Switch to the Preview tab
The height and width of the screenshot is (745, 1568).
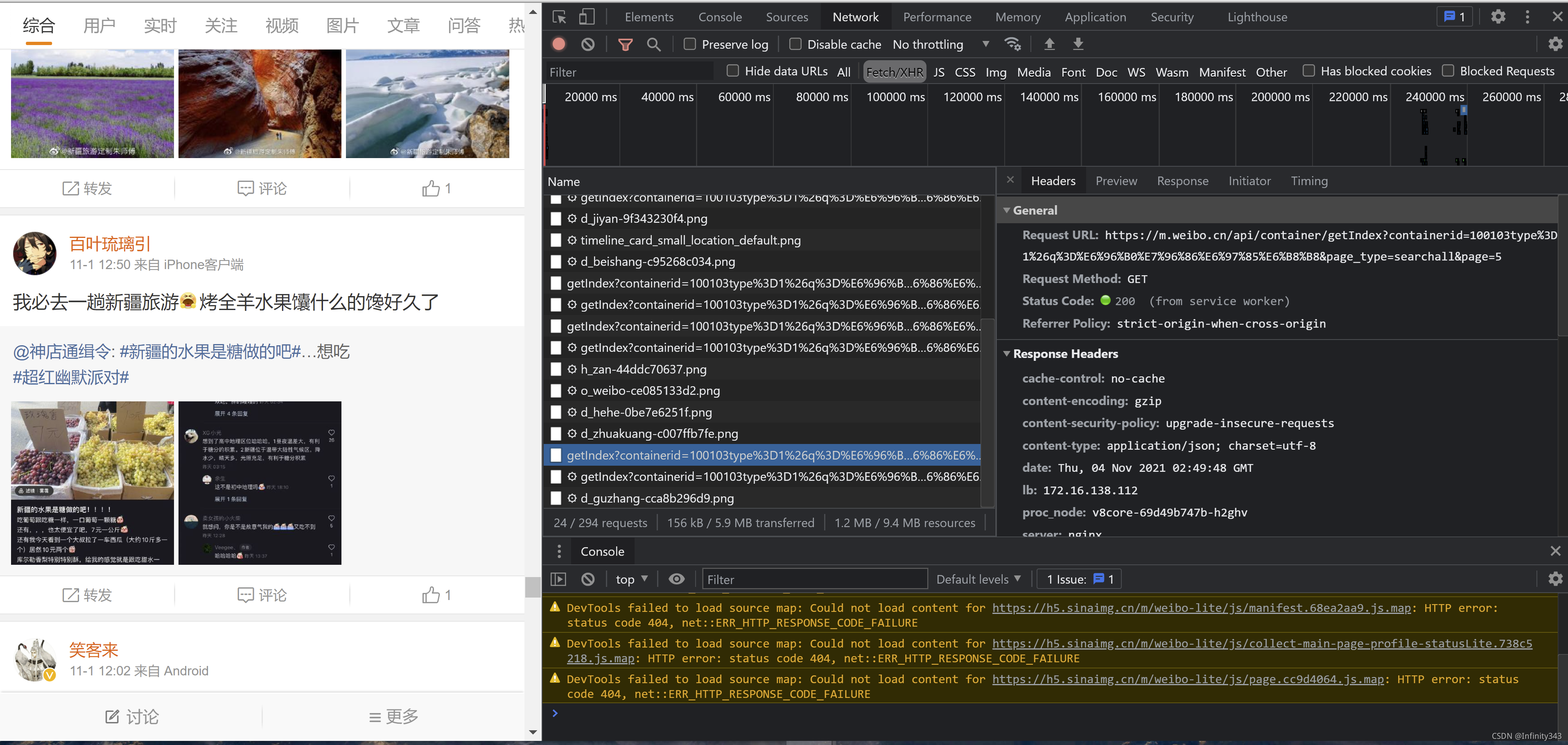1116,181
